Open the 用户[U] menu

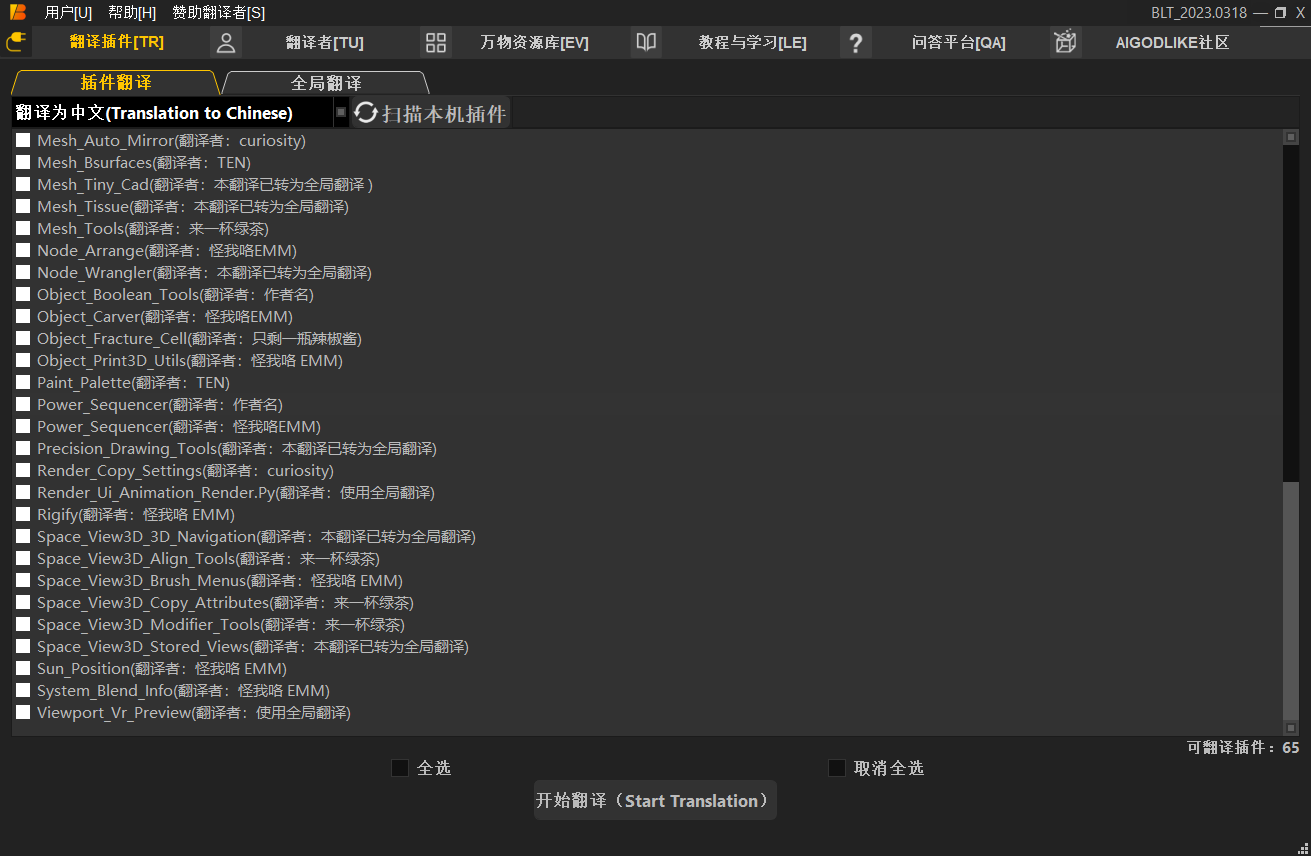(x=68, y=12)
